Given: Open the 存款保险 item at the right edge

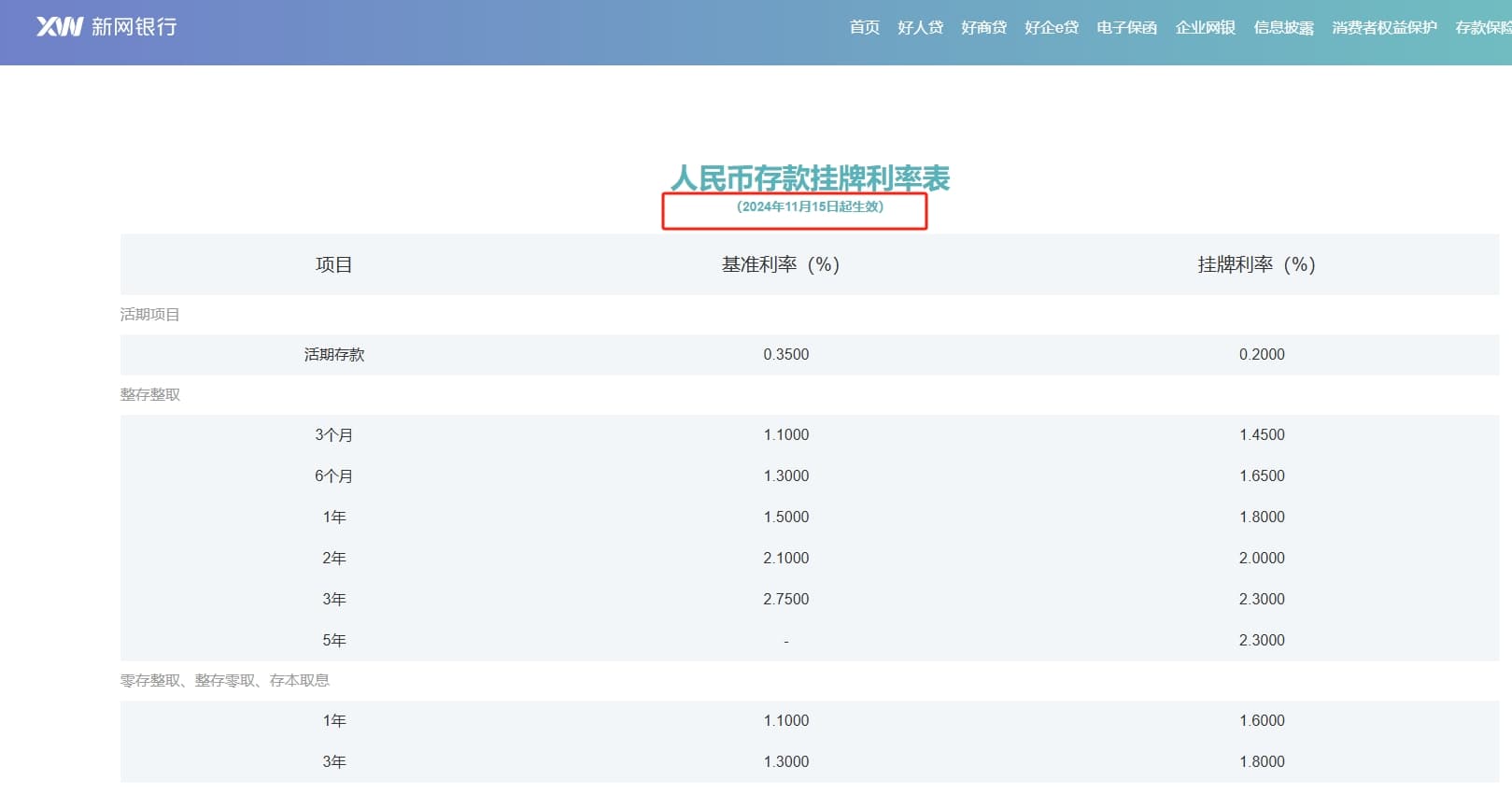Looking at the screenshot, I should (1483, 28).
